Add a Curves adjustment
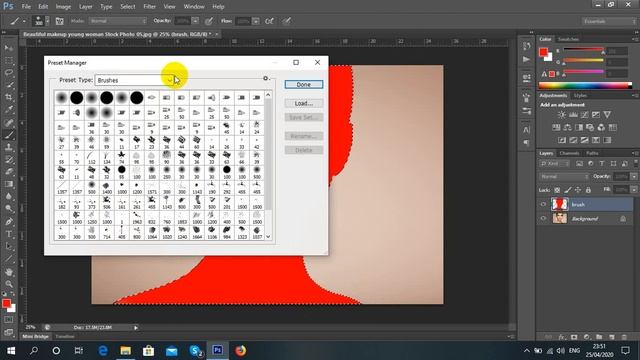This screenshot has width=640, height=360. pyautogui.click(x=584, y=115)
